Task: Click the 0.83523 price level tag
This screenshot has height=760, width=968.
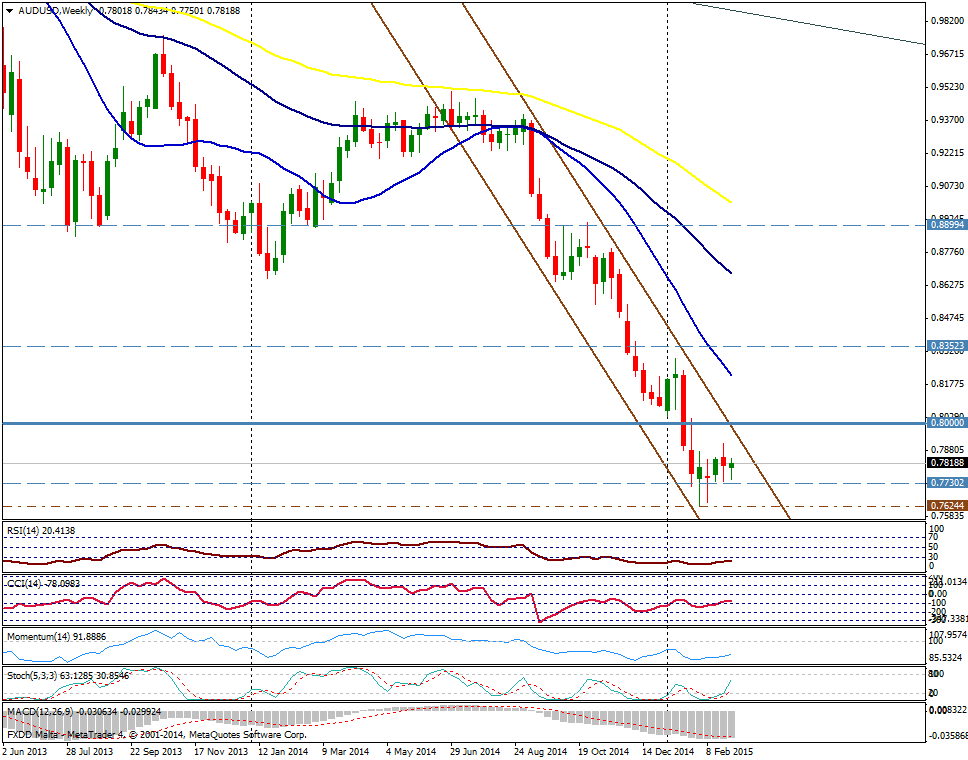Action: (946, 346)
